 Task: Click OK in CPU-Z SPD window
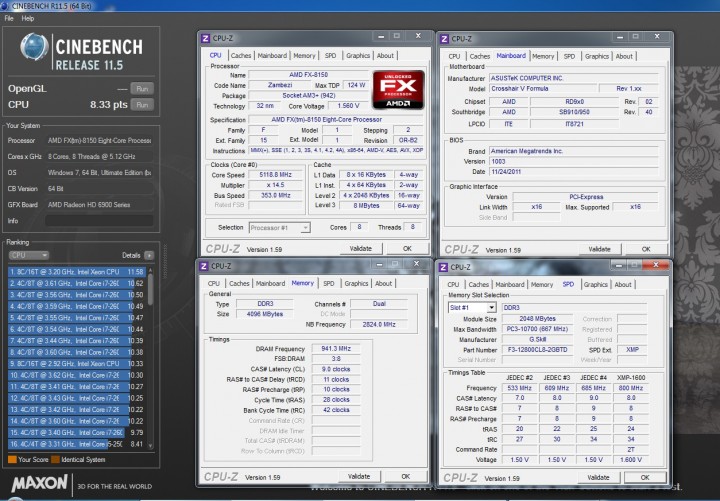pyautogui.click(x=645, y=478)
